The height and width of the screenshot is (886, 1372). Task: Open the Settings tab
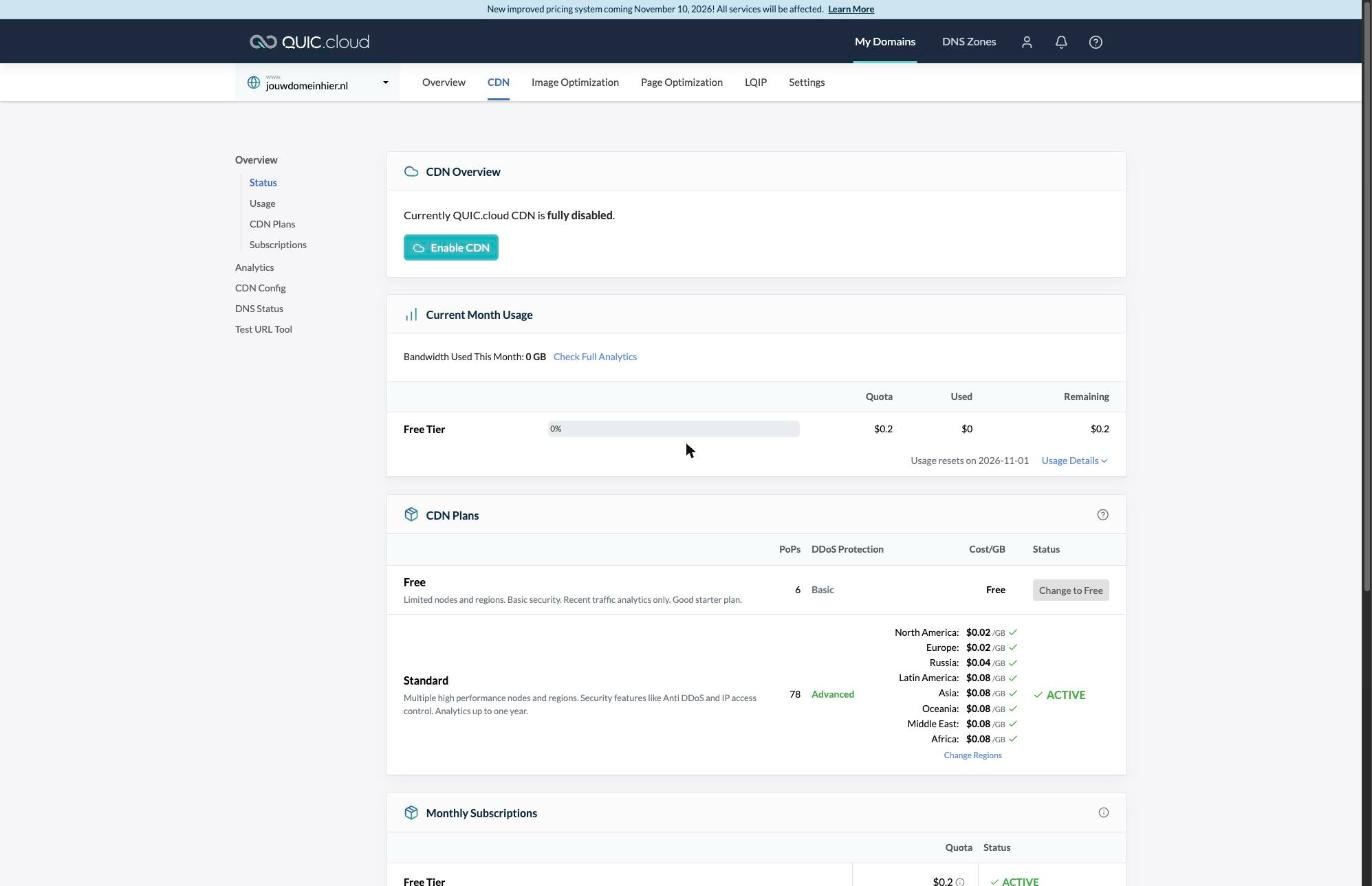(807, 83)
